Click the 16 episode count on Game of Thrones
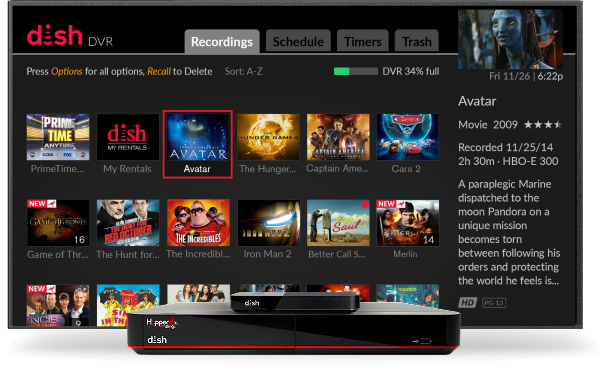 tap(79, 240)
